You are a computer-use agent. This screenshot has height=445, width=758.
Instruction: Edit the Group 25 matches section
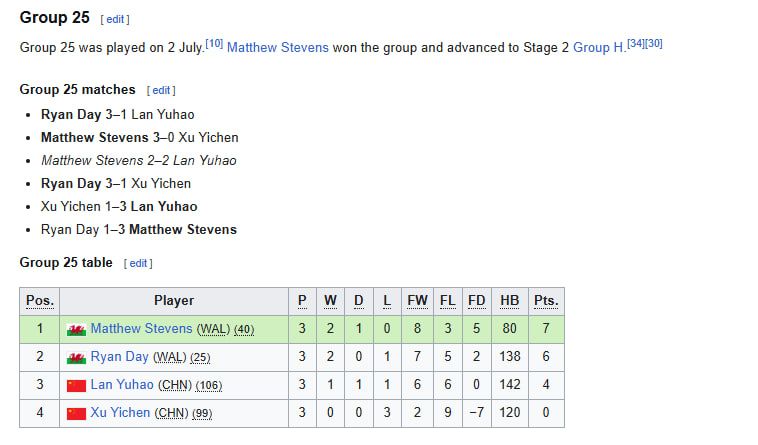click(161, 90)
